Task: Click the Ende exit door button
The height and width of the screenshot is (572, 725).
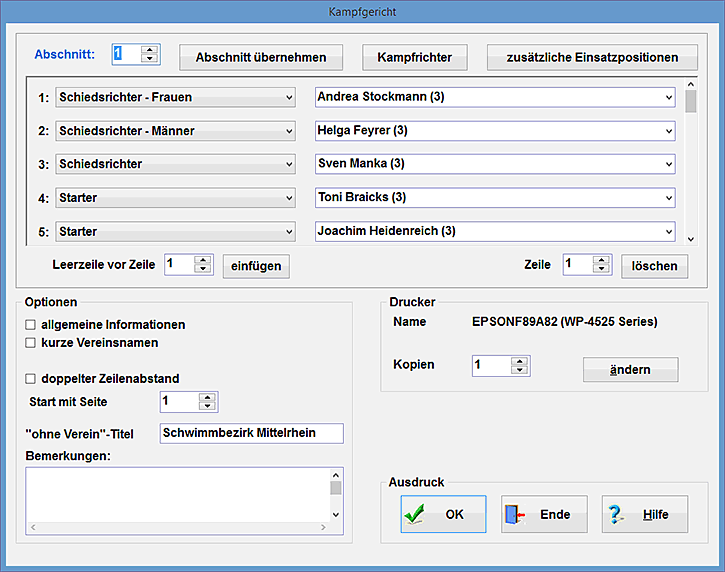Action: coord(544,514)
